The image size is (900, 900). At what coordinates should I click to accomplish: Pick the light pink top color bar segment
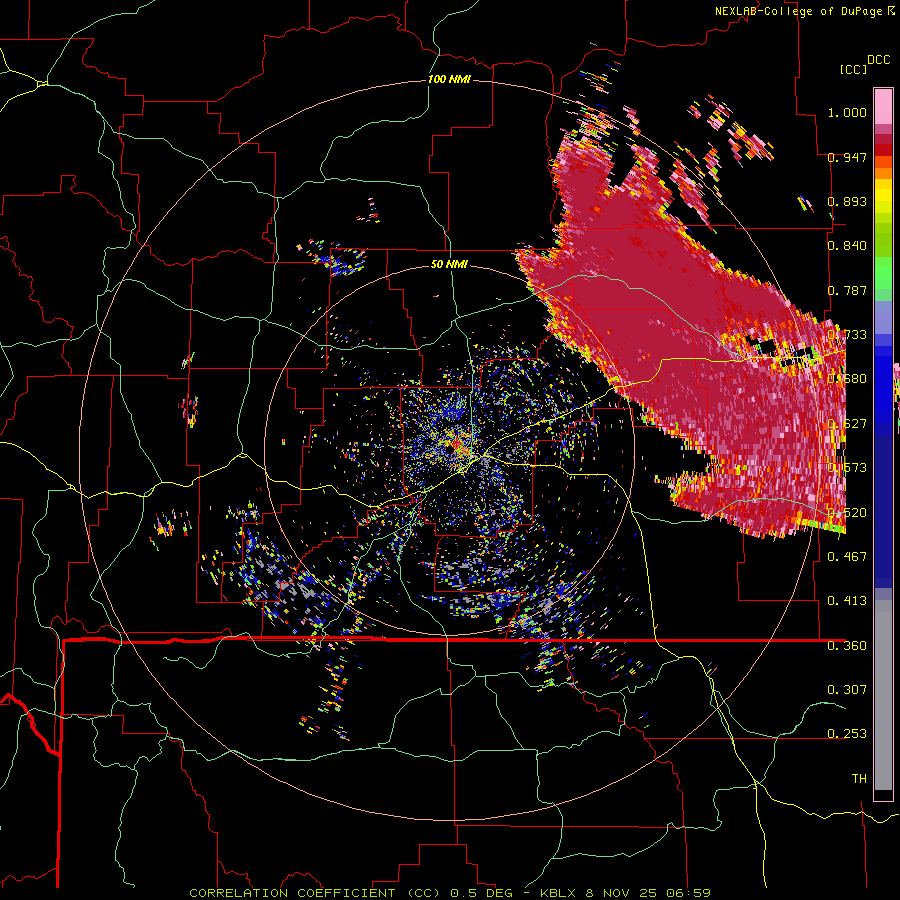point(883,106)
